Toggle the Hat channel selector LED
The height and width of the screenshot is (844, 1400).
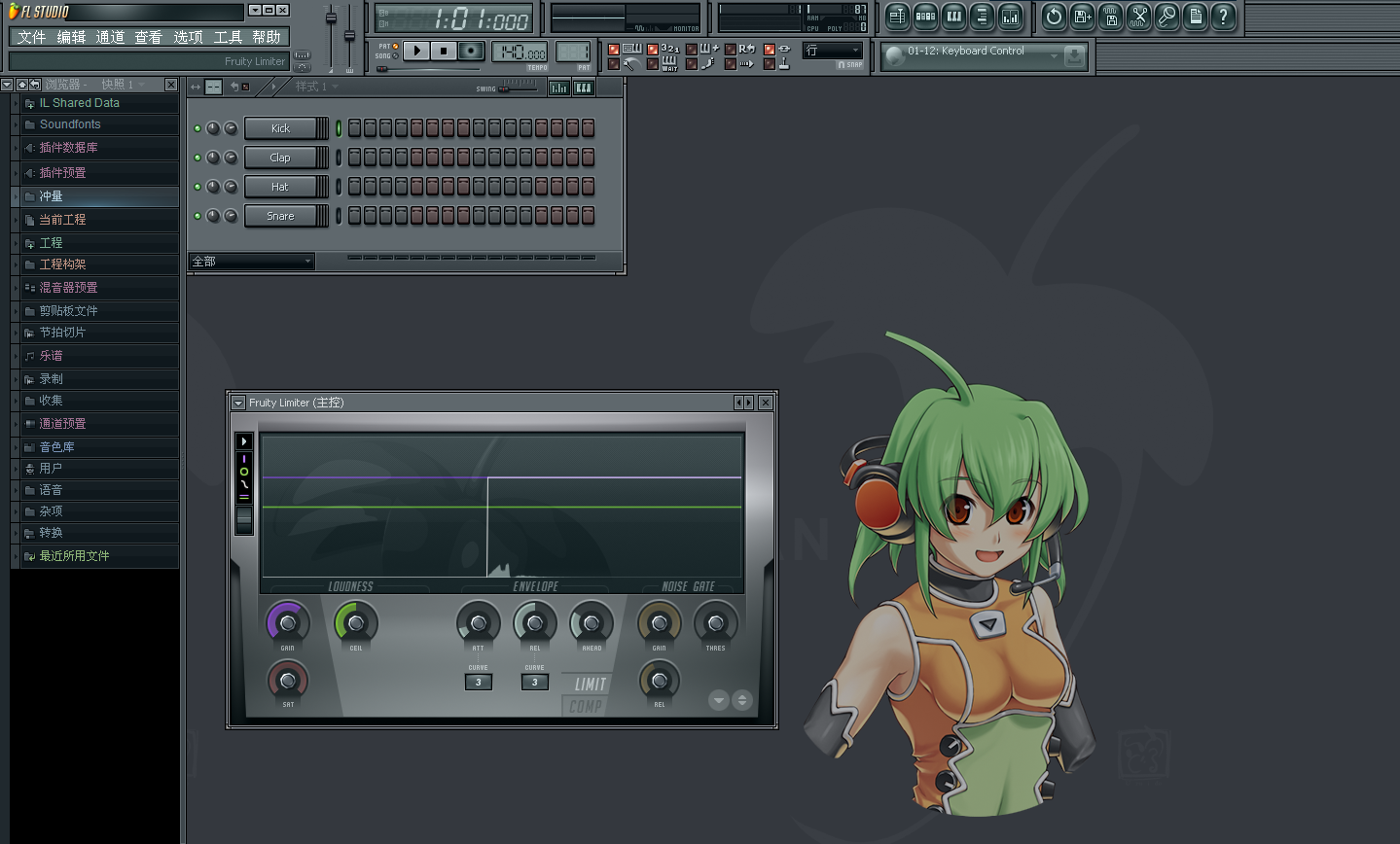(339, 187)
